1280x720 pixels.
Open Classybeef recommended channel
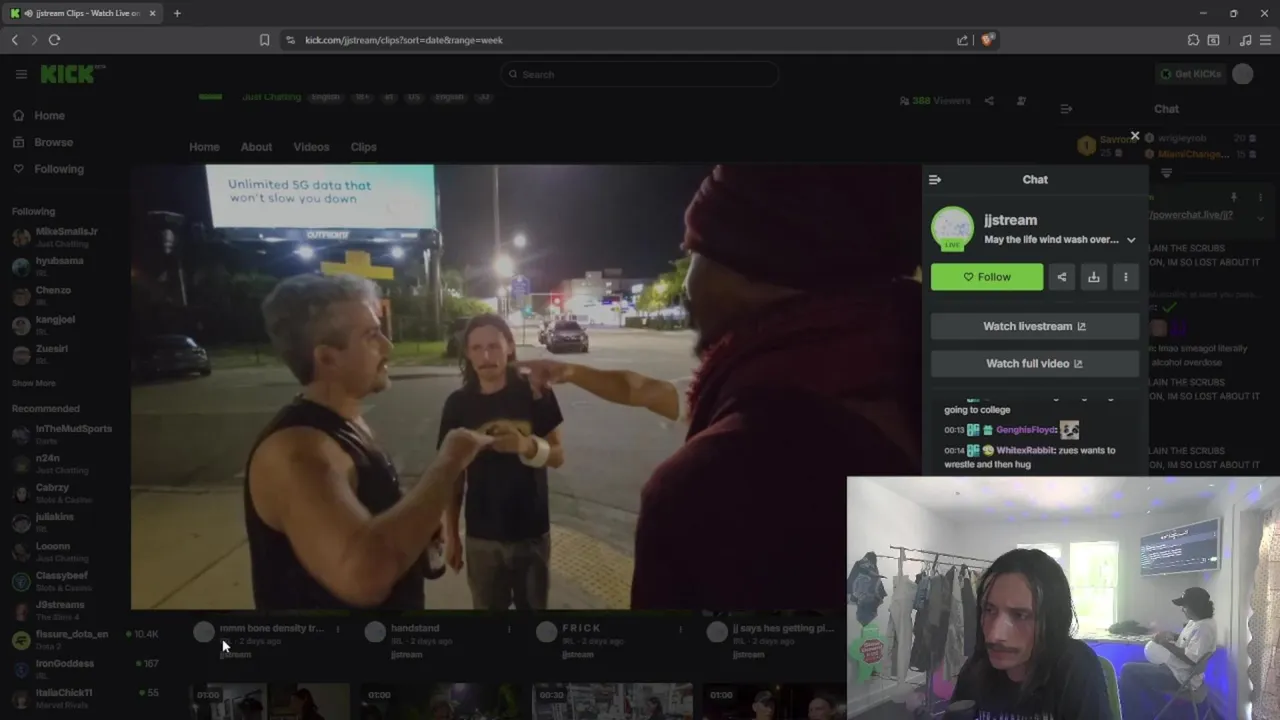click(x=62, y=581)
